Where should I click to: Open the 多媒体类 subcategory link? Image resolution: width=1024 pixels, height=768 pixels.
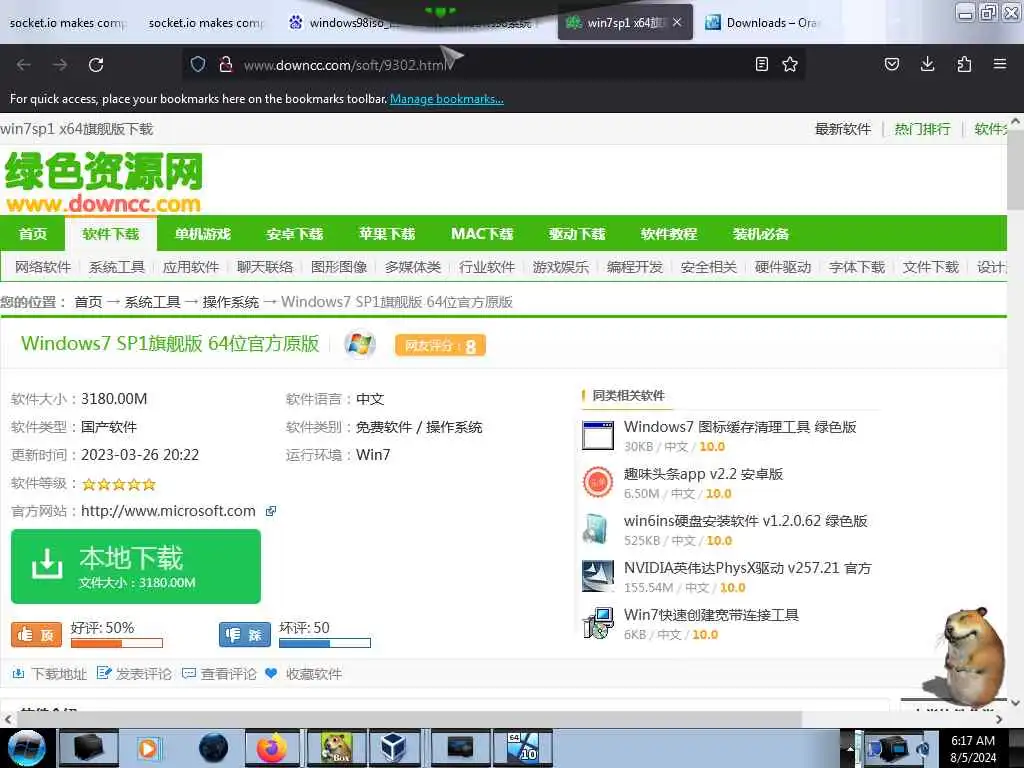tap(413, 267)
